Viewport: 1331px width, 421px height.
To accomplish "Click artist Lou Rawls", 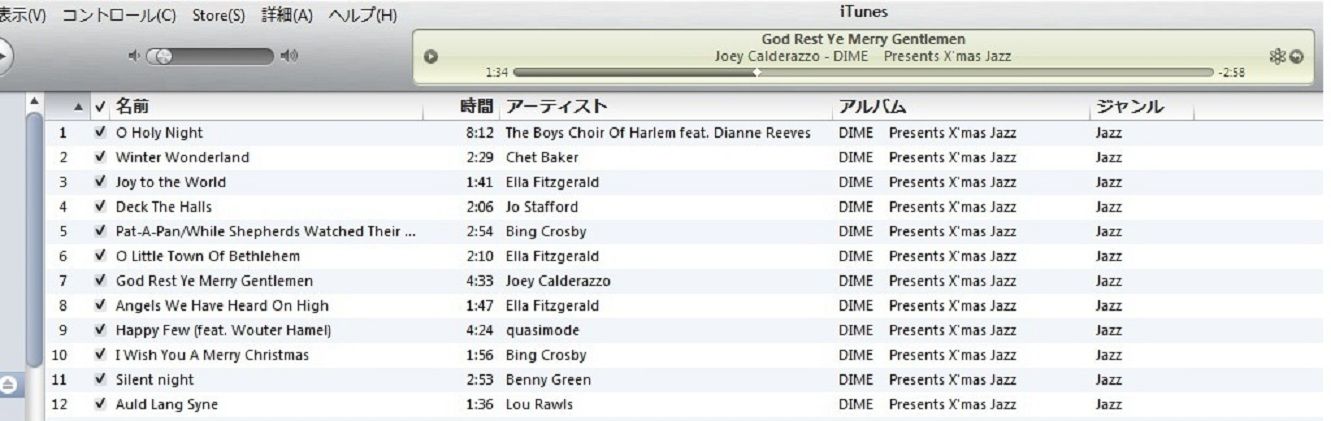I will [x=539, y=405].
